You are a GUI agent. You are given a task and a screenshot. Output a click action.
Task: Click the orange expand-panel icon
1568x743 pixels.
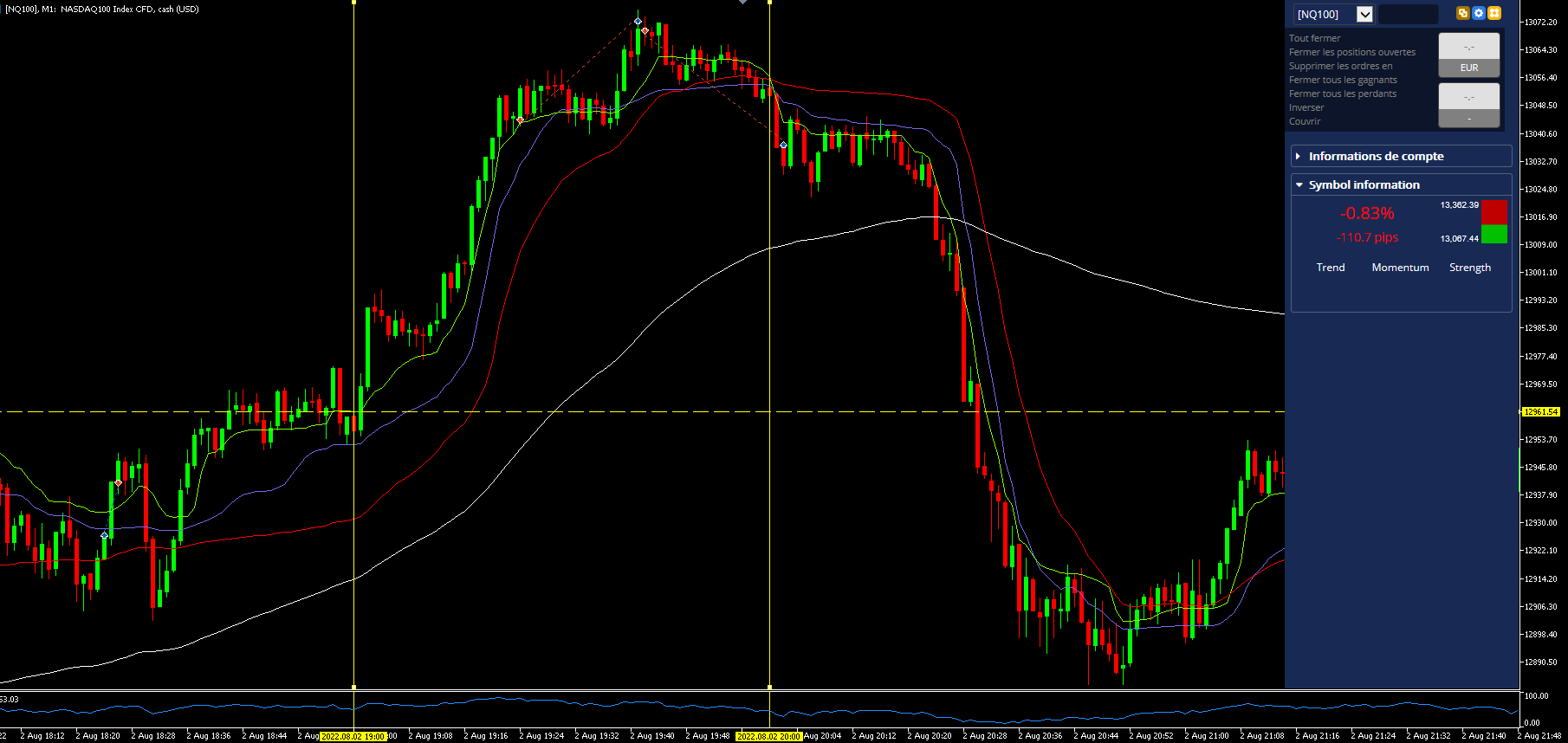click(1494, 13)
